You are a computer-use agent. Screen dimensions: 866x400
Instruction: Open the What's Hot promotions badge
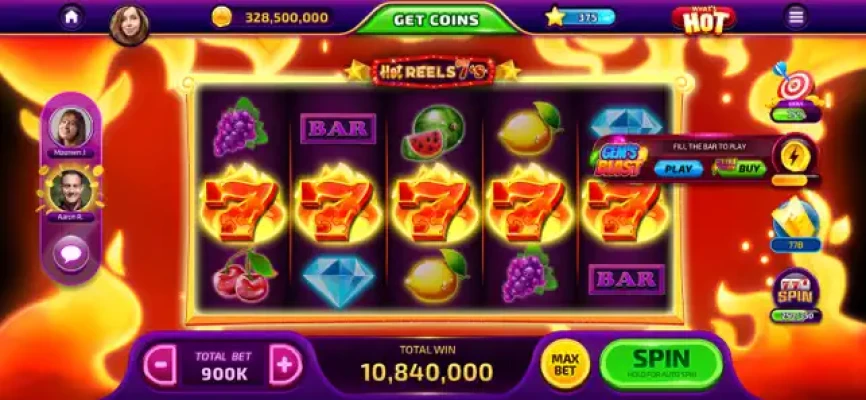point(703,20)
